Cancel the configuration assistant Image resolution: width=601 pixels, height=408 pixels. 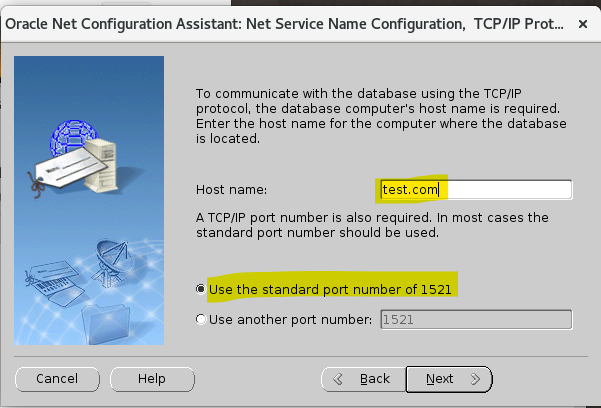(x=57, y=379)
